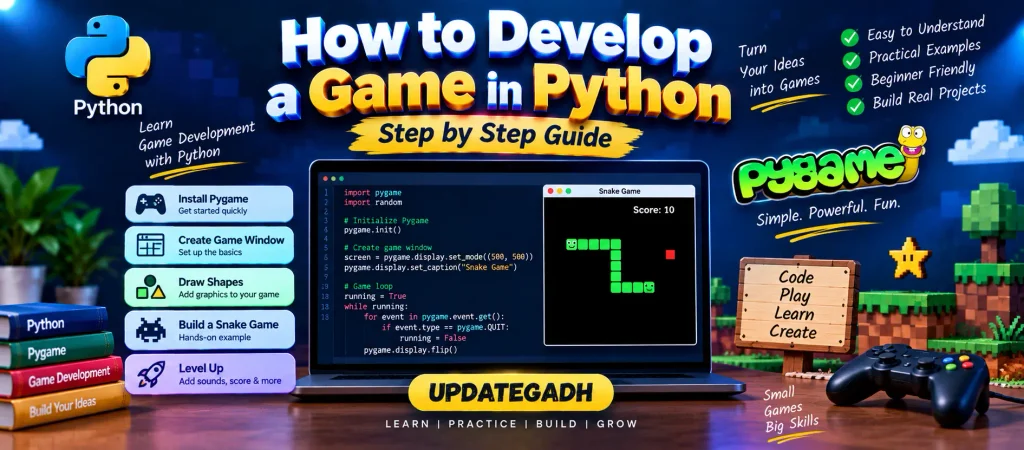Image resolution: width=1024 pixels, height=450 pixels.
Task: Select the Create Game Window card title
Action: [x=231, y=240]
